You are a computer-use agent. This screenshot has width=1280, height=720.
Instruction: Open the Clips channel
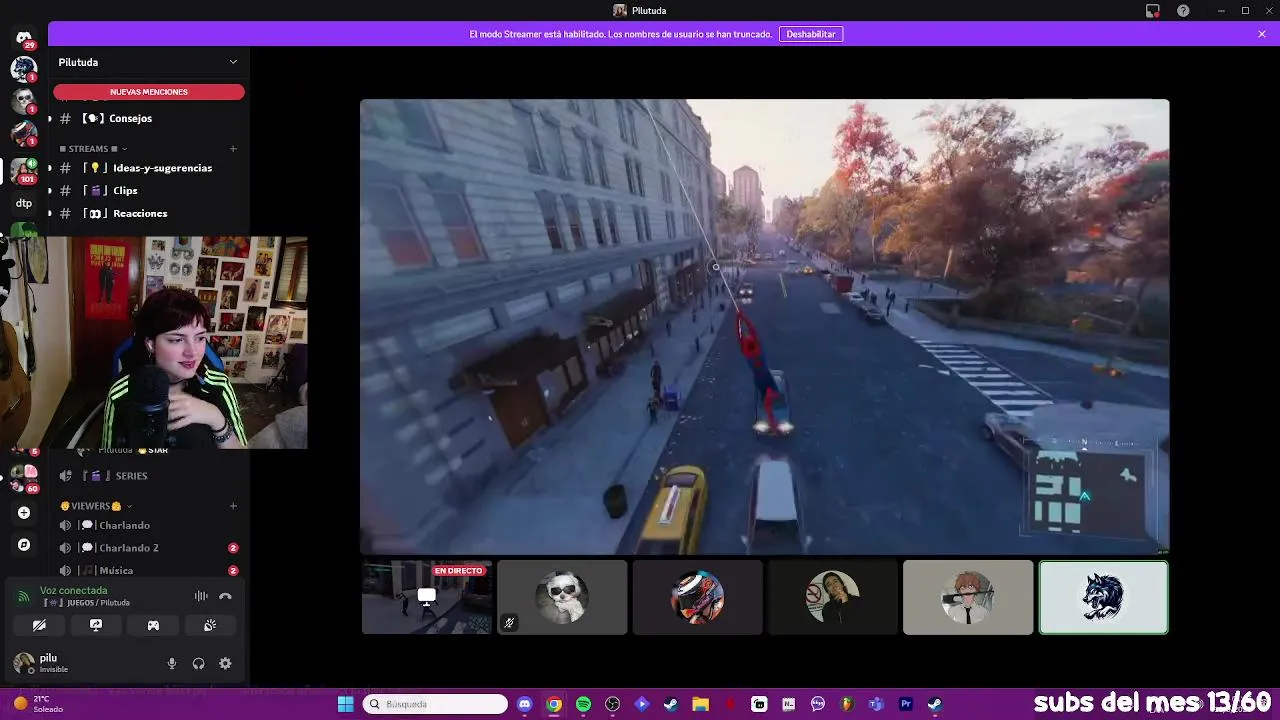(x=148, y=190)
